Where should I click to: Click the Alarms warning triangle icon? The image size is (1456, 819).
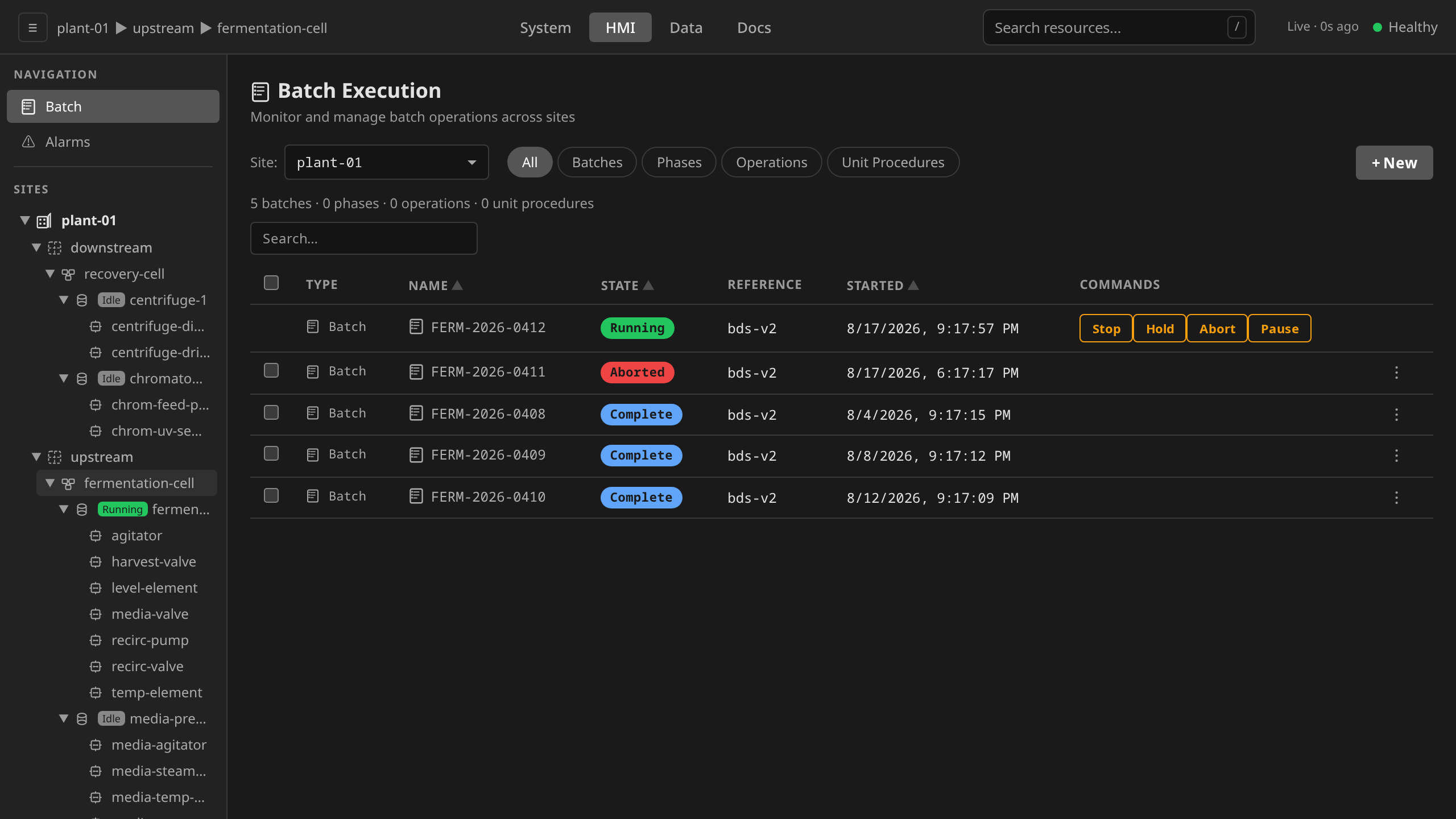(x=28, y=142)
